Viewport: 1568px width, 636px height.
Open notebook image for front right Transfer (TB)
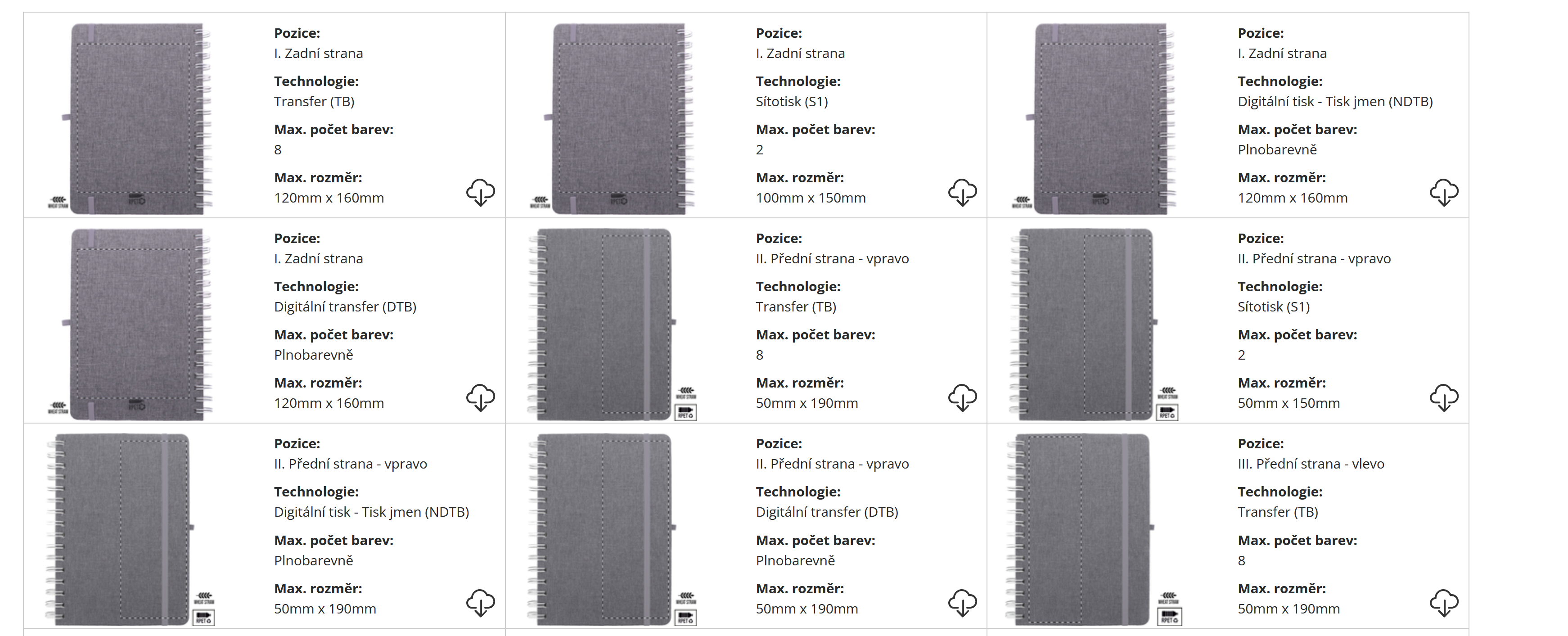point(613,324)
